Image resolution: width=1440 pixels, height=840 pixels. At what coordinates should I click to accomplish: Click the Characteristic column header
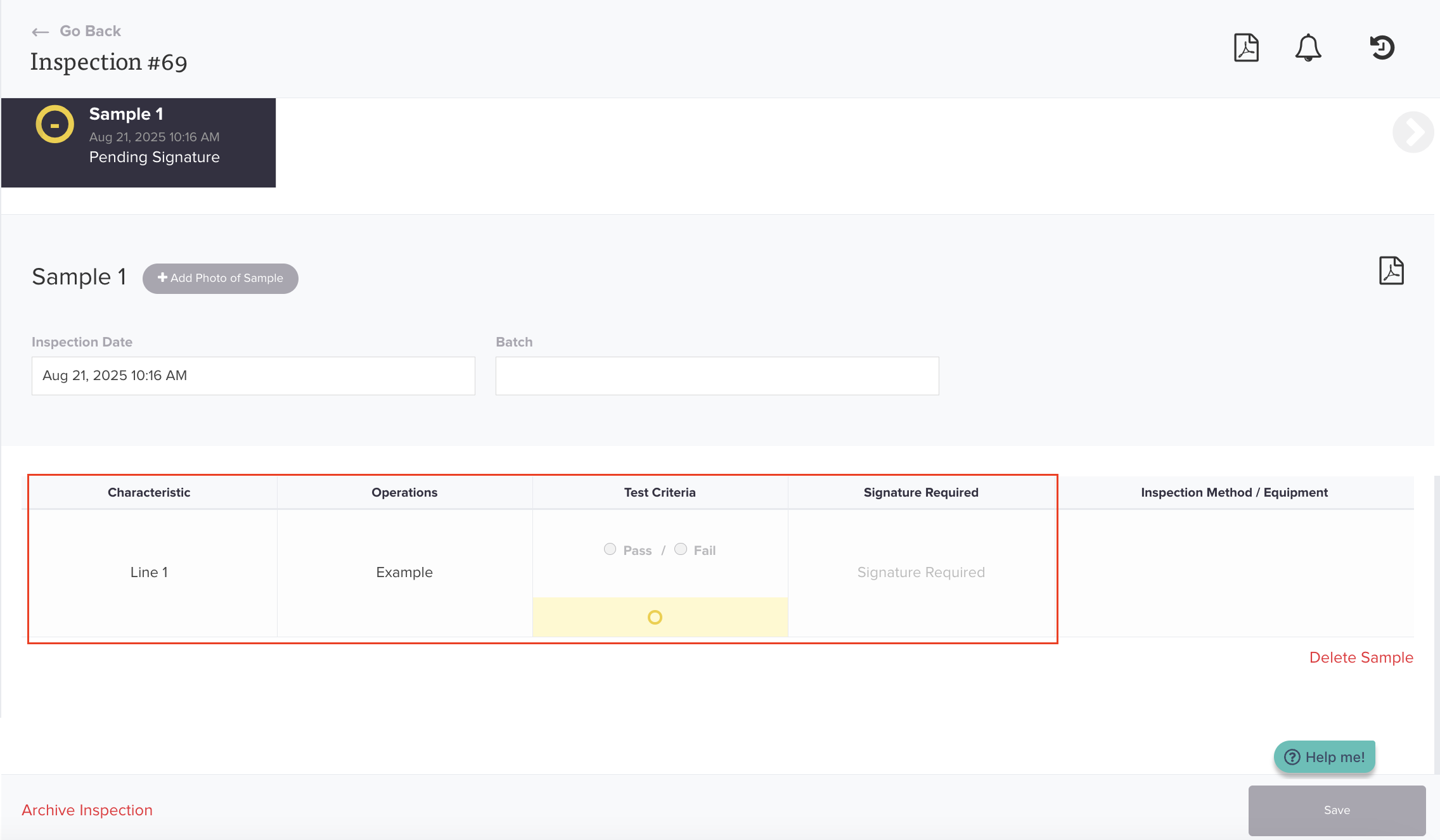coord(149,492)
